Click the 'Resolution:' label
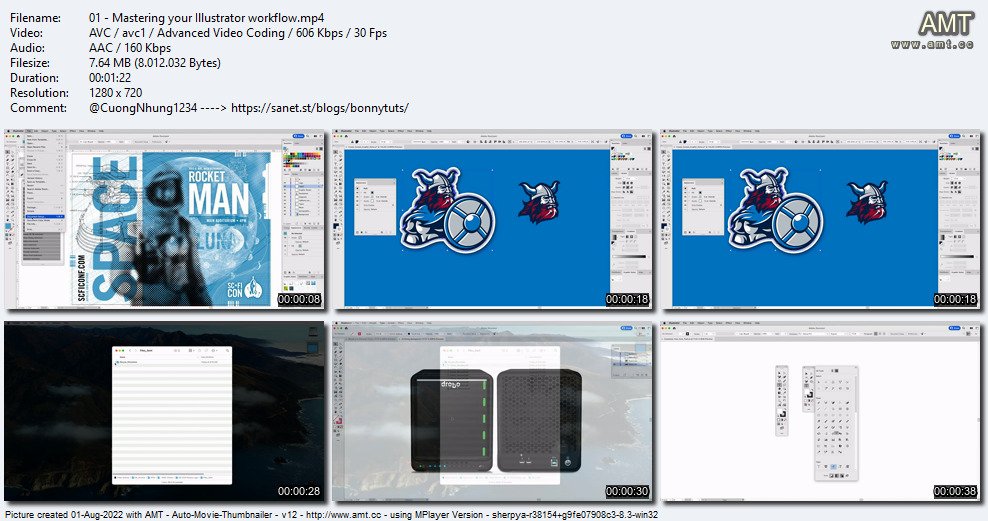 tap(39, 93)
